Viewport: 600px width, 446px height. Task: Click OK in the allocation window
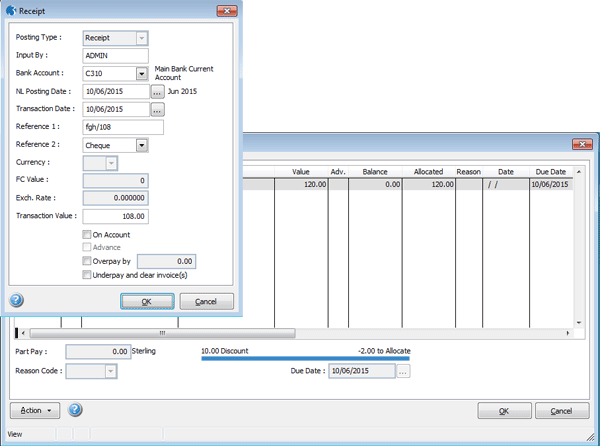point(504,411)
